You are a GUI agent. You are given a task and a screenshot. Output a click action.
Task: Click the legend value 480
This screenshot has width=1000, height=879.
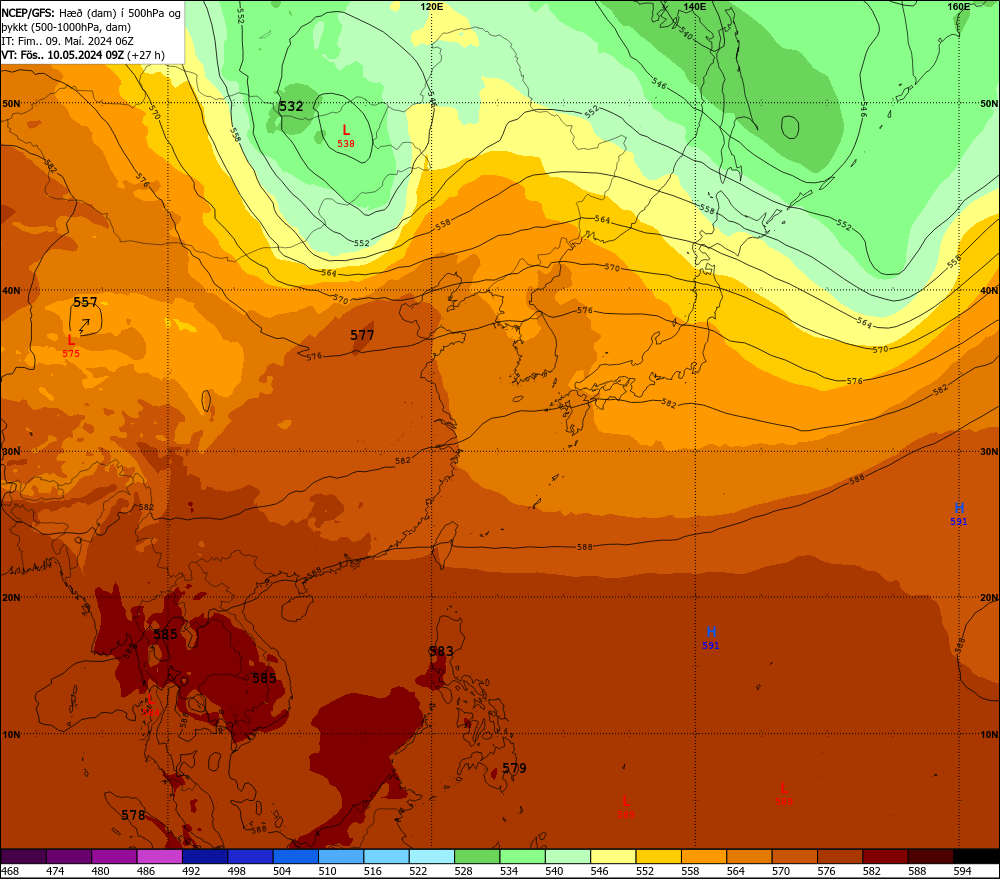pyautogui.click(x=101, y=871)
